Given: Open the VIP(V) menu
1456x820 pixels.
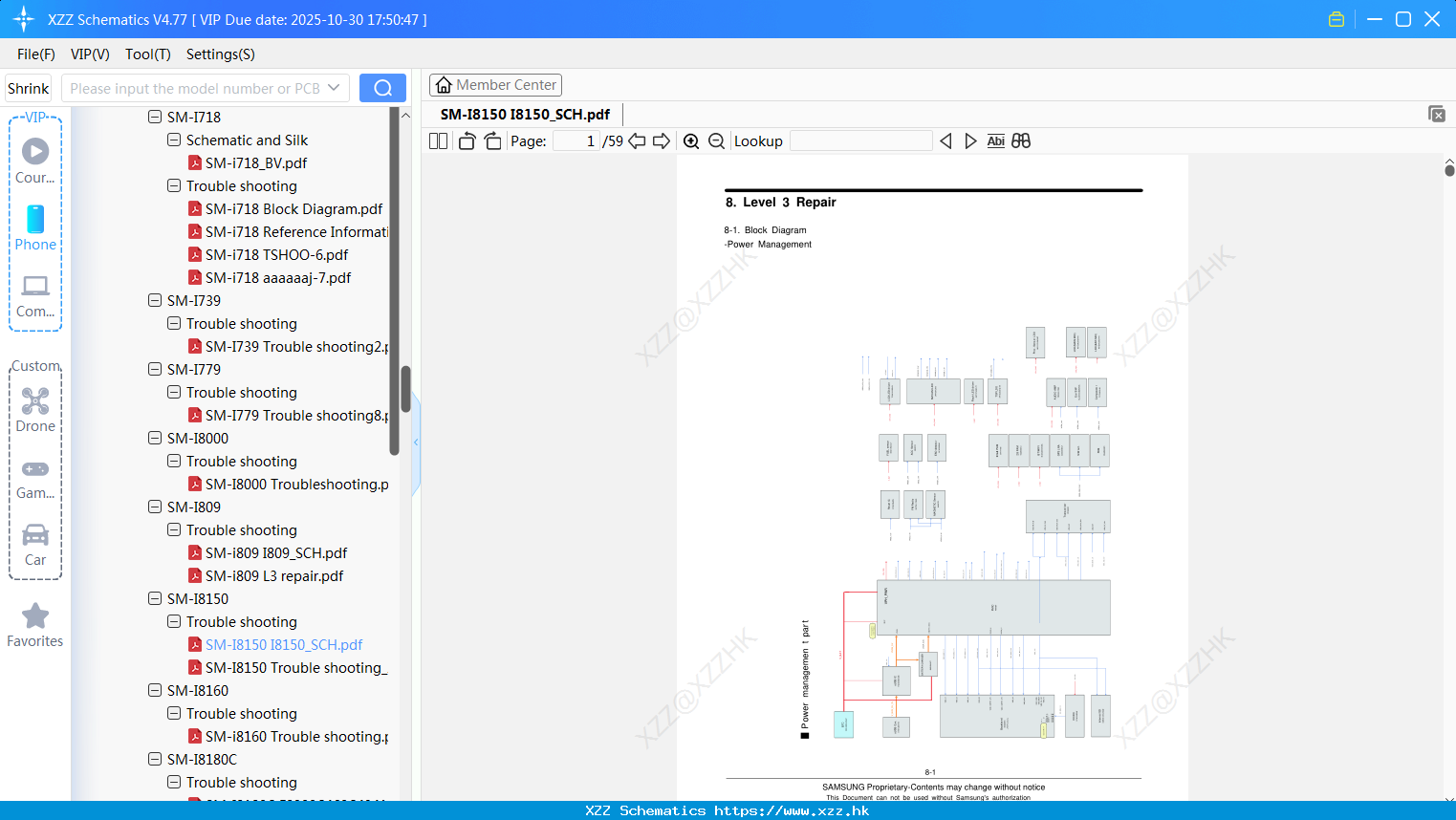Looking at the screenshot, I should point(90,54).
